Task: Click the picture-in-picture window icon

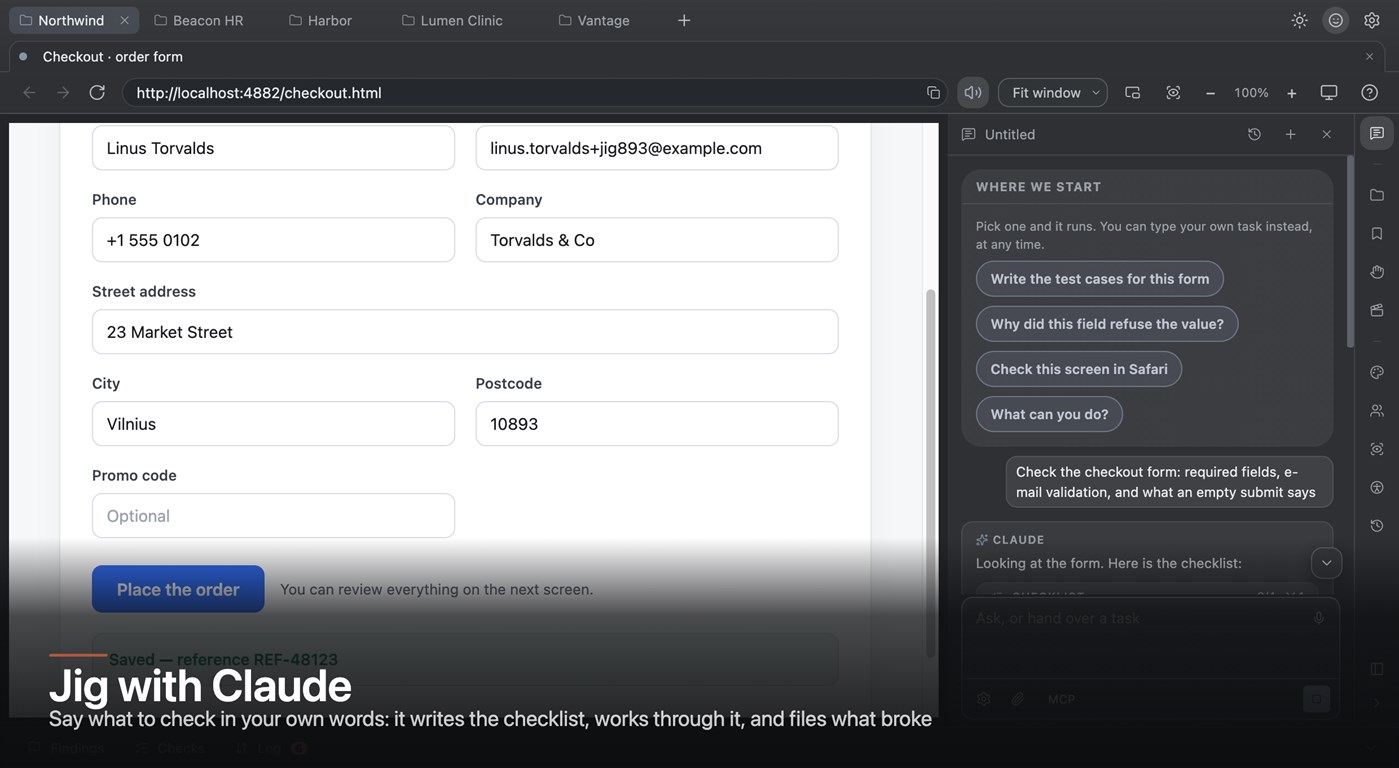Action: click(x=1132, y=93)
